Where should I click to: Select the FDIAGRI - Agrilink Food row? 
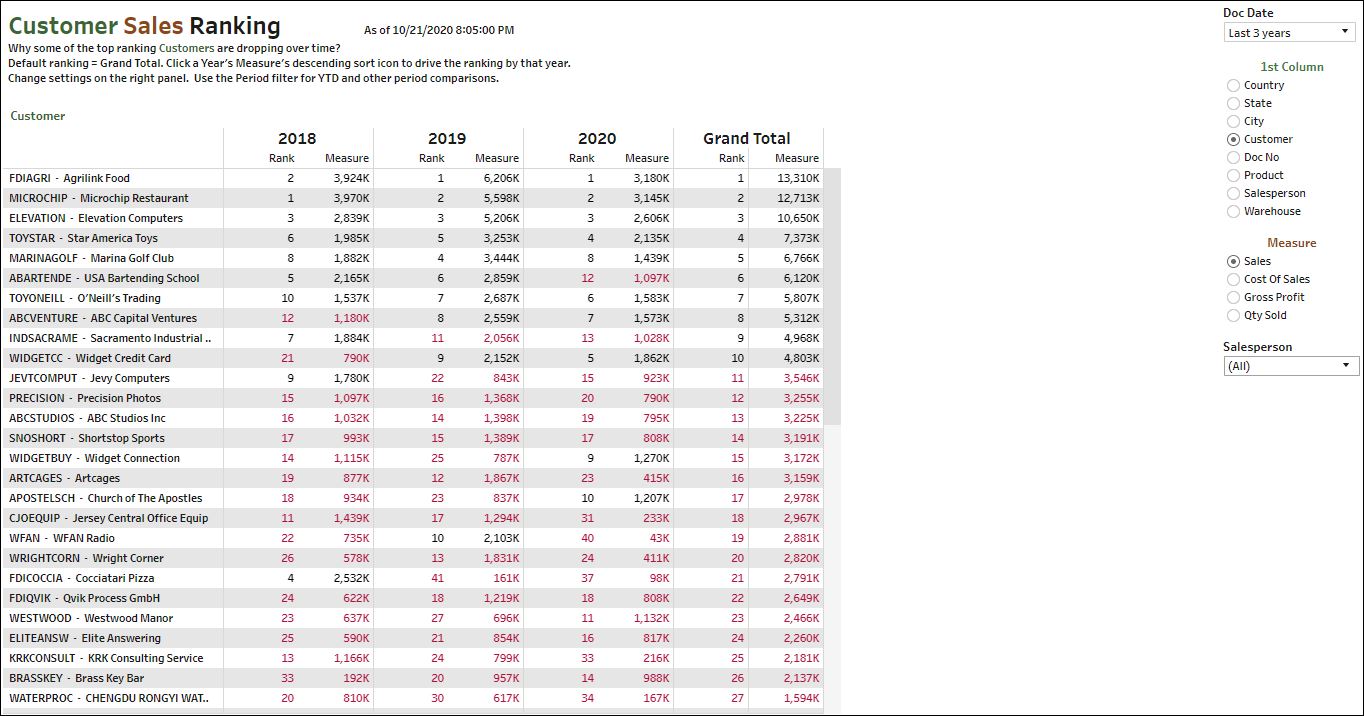click(70, 178)
